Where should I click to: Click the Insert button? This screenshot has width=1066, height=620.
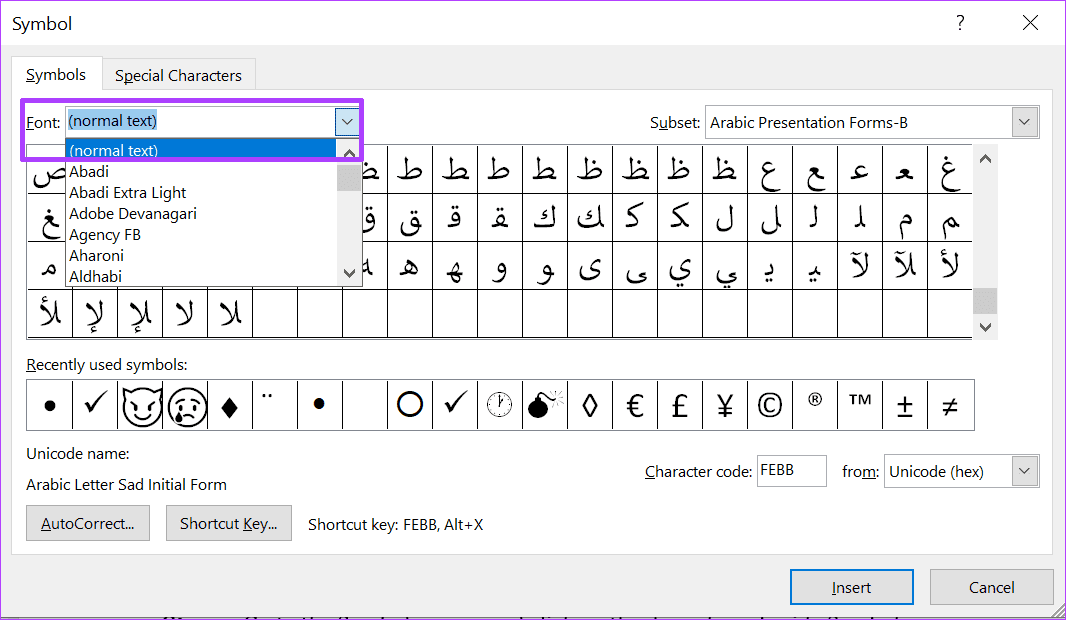tap(851, 587)
